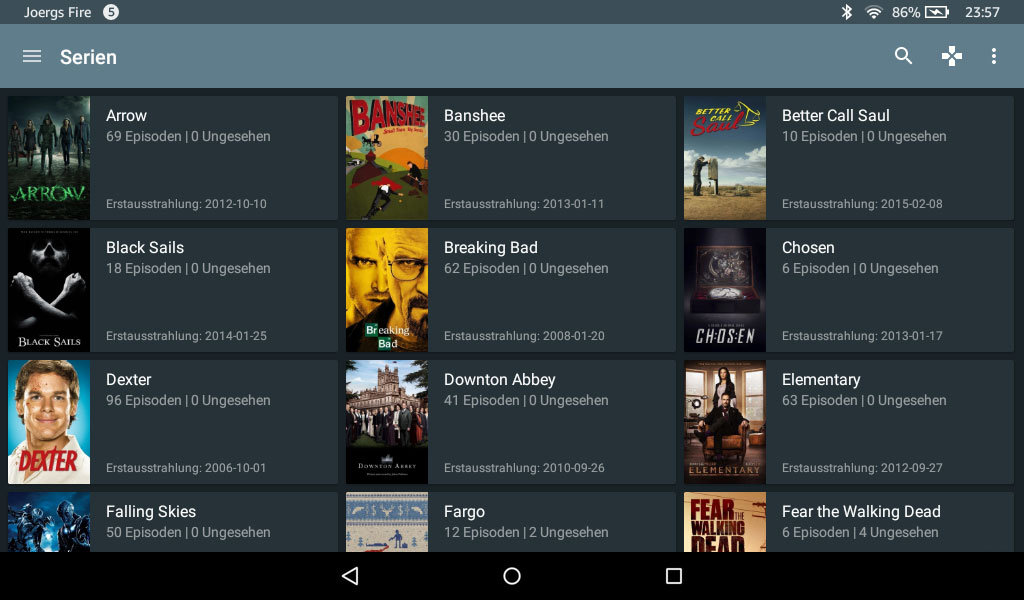
Task: Select the Better Call Saul title
Action: click(x=835, y=116)
